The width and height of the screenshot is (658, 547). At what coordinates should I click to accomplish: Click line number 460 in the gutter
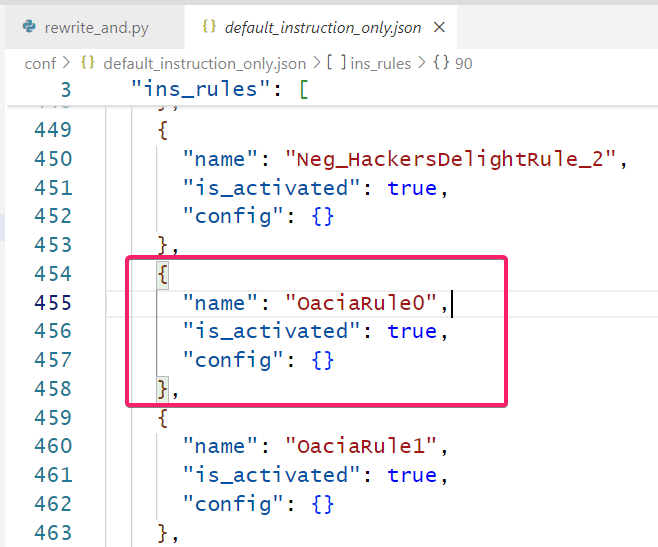click(53, 446)
